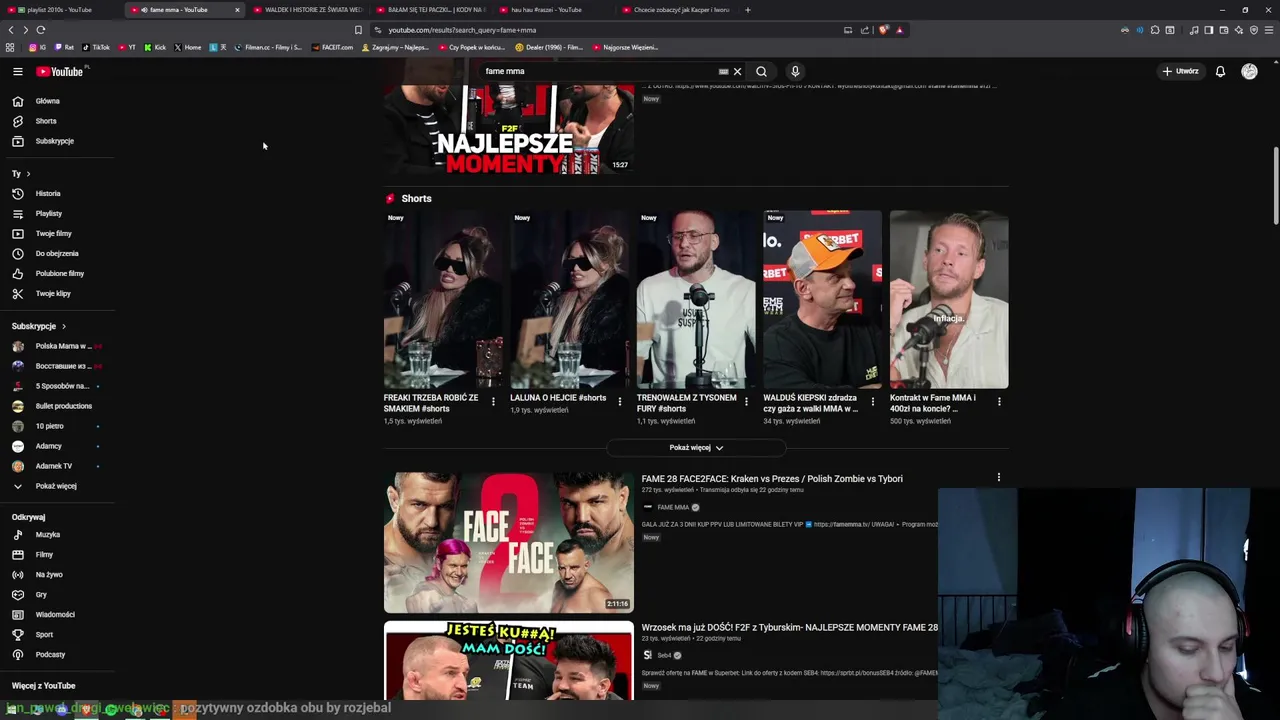This screenshot has height=720, width=1280.
Task: Play the FACE 2 FACE video thumbnail
Action: pyautogui.click(x=508, y=542)
